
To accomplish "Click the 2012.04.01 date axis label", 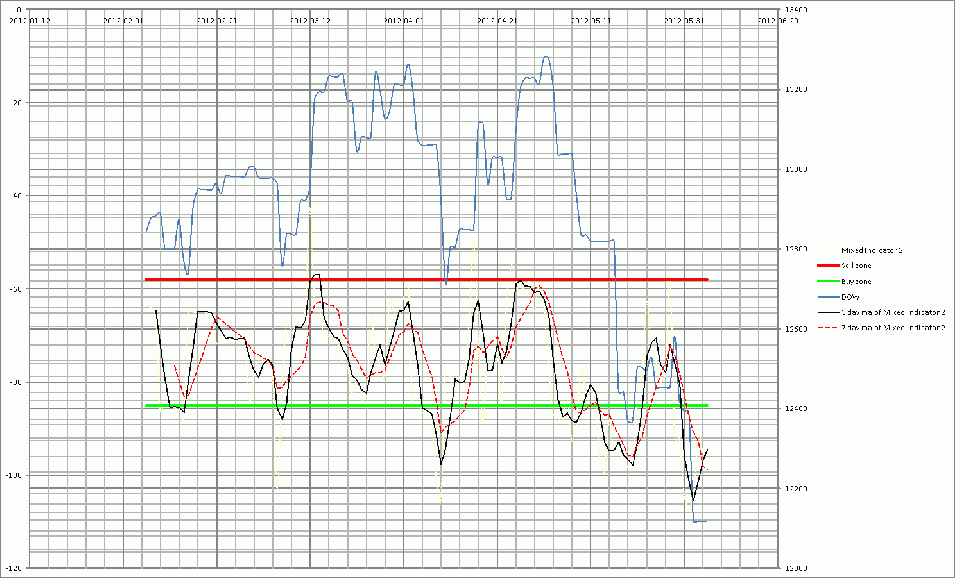I will click(x=403, y=20).
